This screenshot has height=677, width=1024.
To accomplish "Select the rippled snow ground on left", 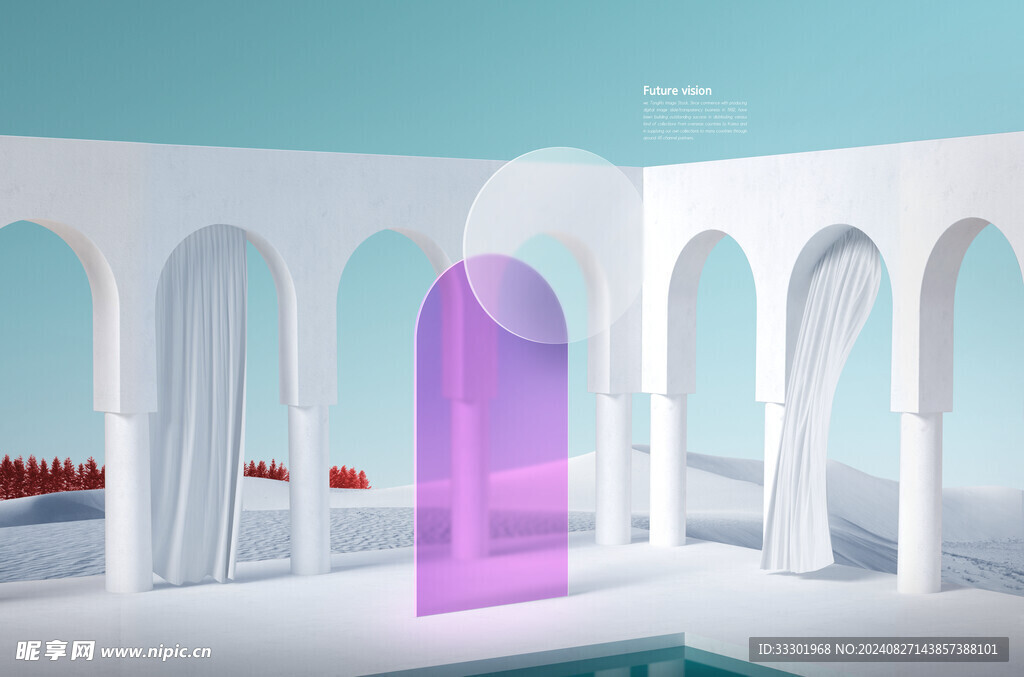I will click(60, 550).
